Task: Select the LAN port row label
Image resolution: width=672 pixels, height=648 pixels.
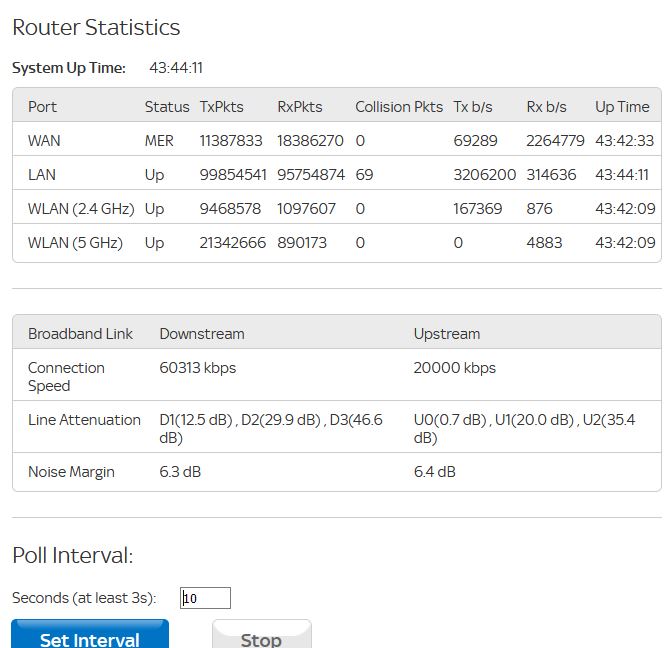Action: coord(42,175)
